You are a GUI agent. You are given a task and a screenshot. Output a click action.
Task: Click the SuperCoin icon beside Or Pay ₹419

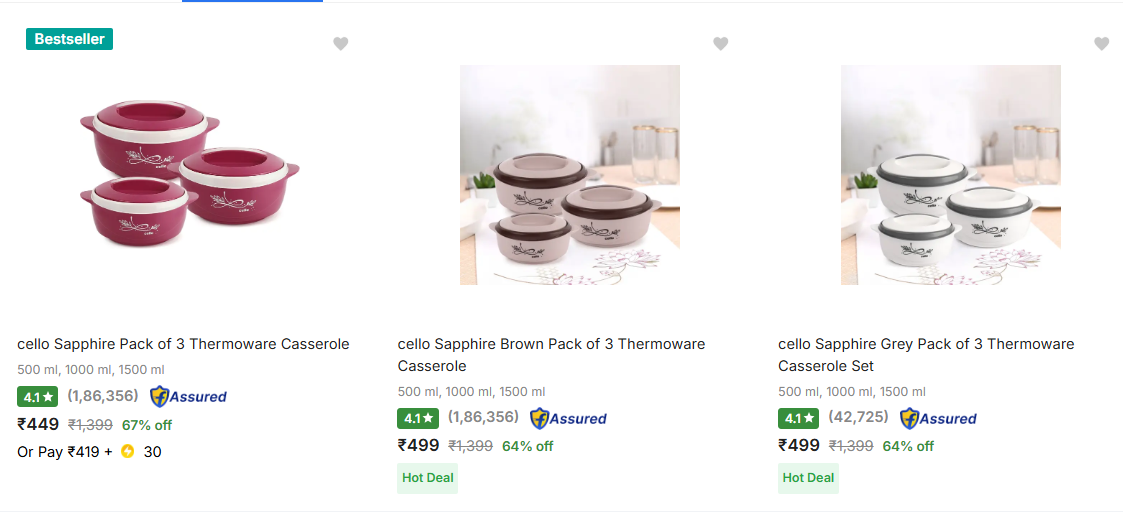tap(127, 452)
